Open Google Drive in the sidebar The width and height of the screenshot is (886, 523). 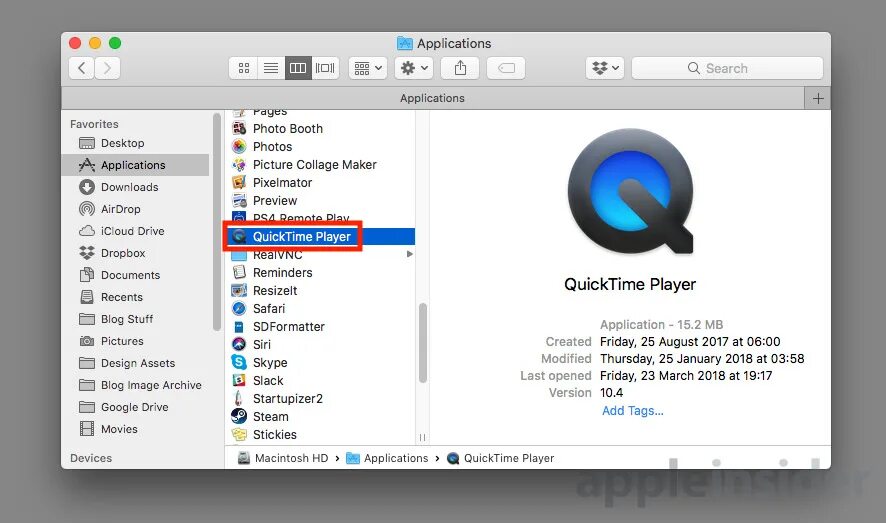click(134, 407)
